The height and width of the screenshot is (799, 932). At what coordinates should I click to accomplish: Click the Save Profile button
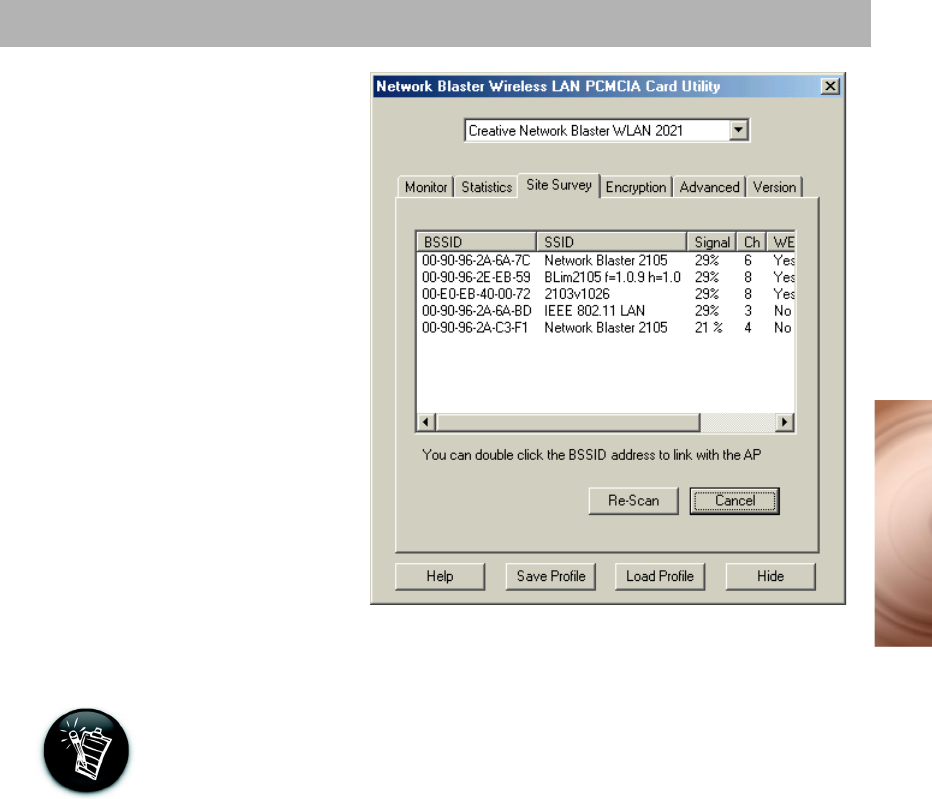[x=550, y=576]
